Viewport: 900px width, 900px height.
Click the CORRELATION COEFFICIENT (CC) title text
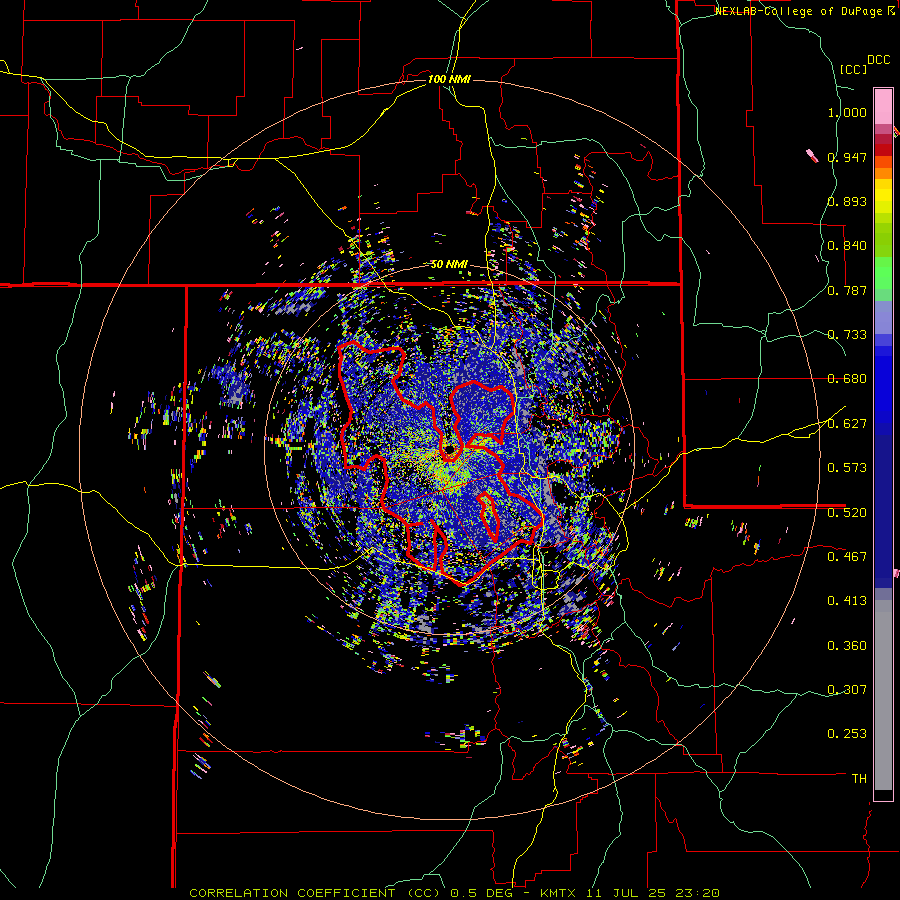314,893
